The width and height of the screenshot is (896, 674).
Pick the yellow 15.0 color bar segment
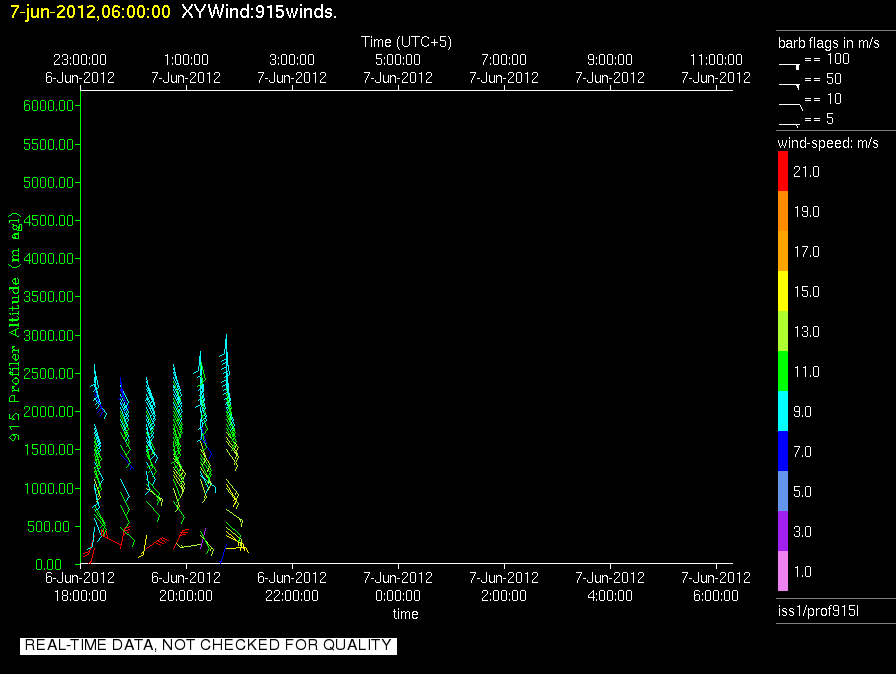(783, 292)
